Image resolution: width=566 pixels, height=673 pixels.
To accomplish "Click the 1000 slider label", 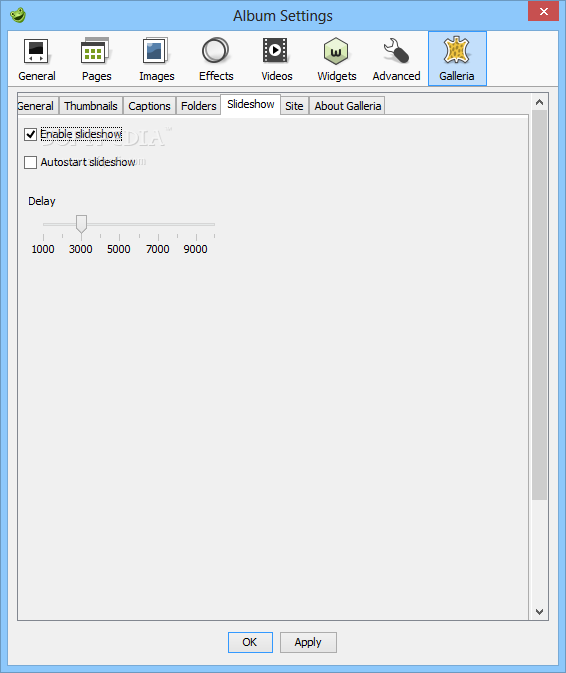I will (43, 249).
